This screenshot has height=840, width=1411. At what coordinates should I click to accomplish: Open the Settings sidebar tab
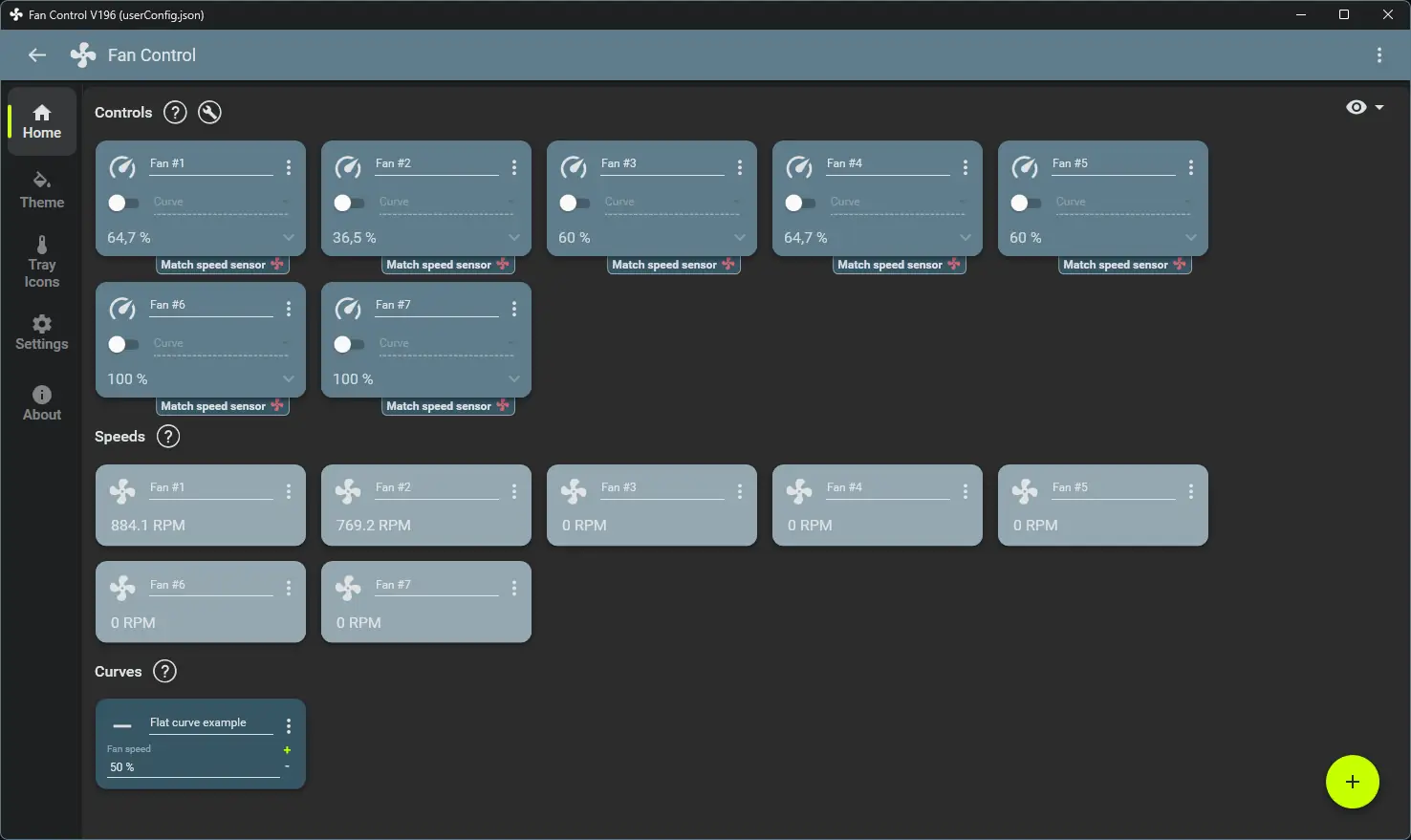point(42,333)
